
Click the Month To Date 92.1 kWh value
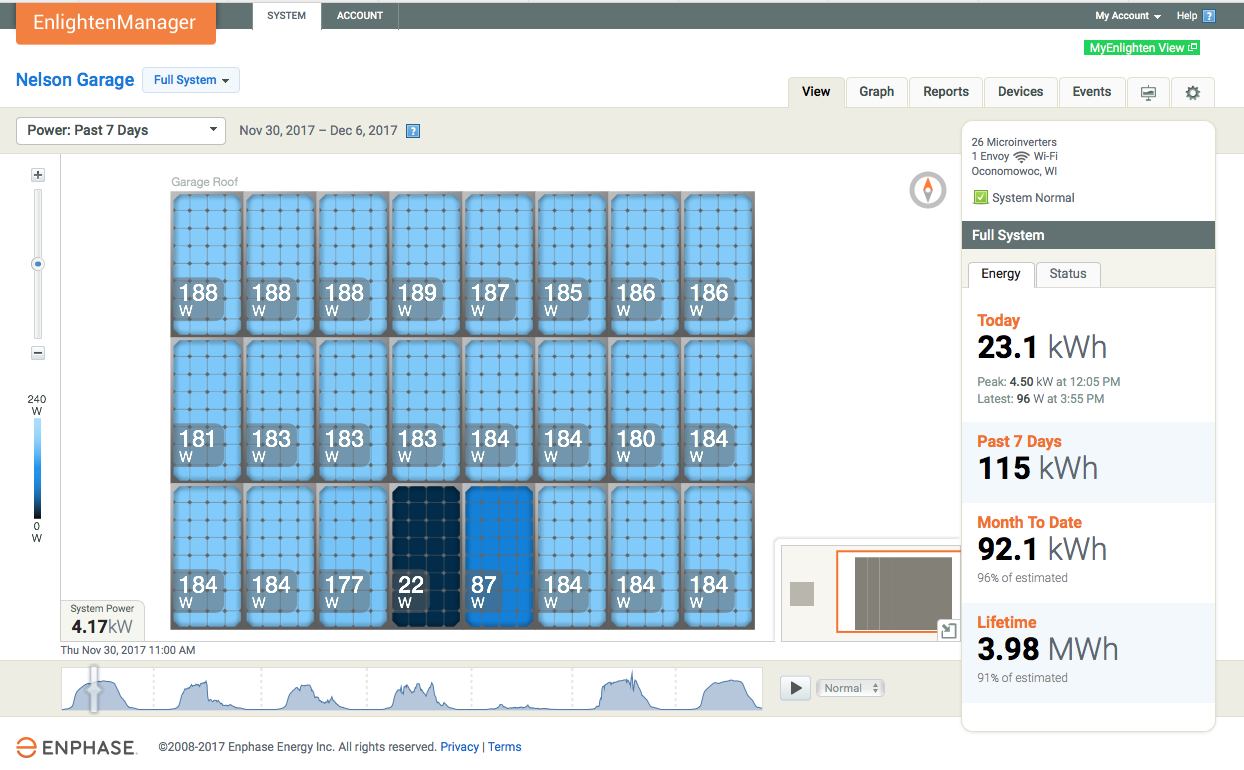(1042, 549)
